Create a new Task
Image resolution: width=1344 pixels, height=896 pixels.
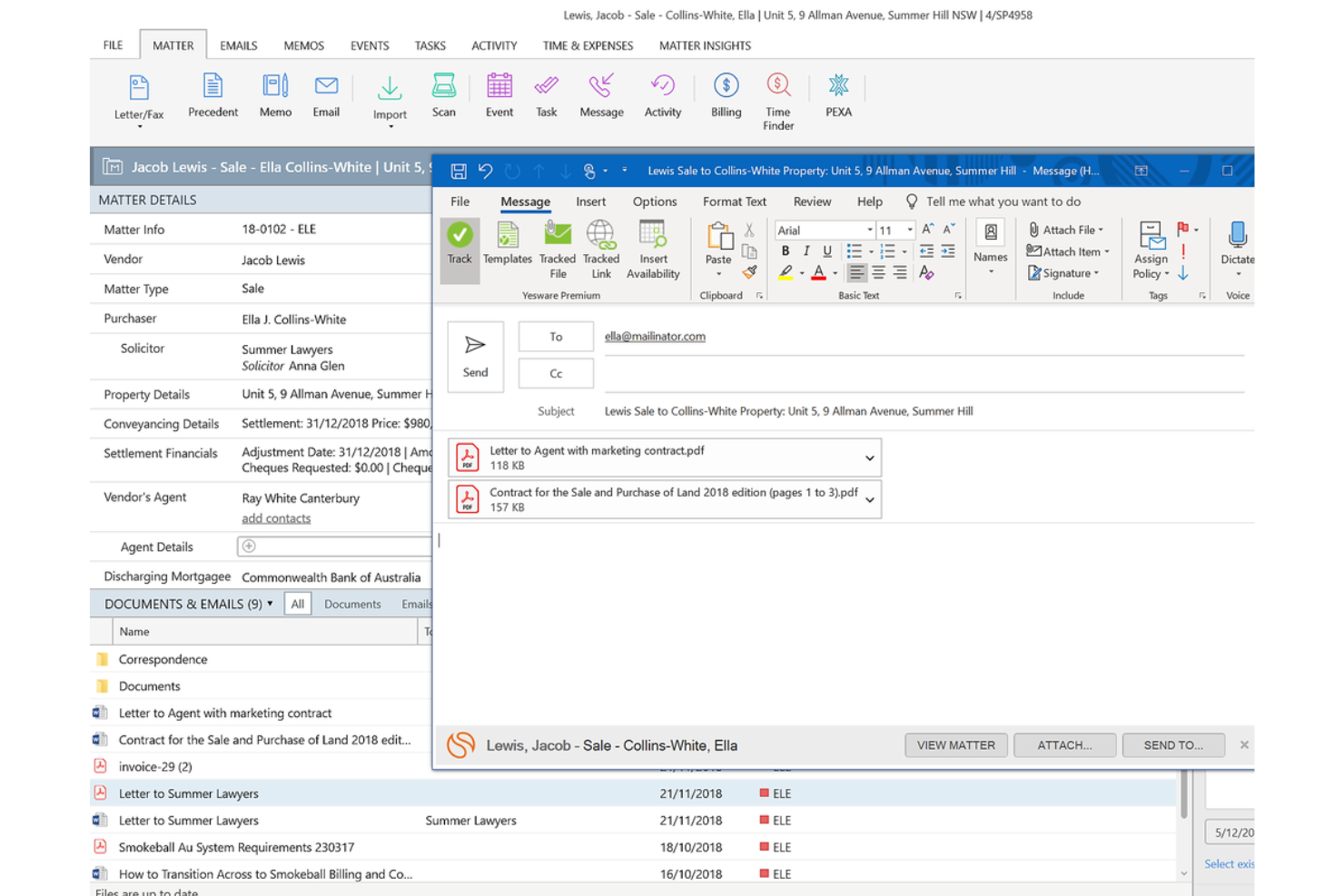pos(547,95)
